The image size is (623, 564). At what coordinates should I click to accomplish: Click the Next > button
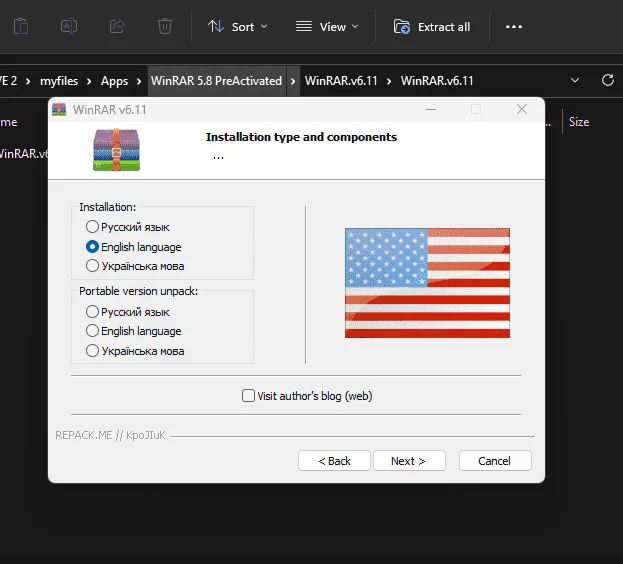pos(409,461)
